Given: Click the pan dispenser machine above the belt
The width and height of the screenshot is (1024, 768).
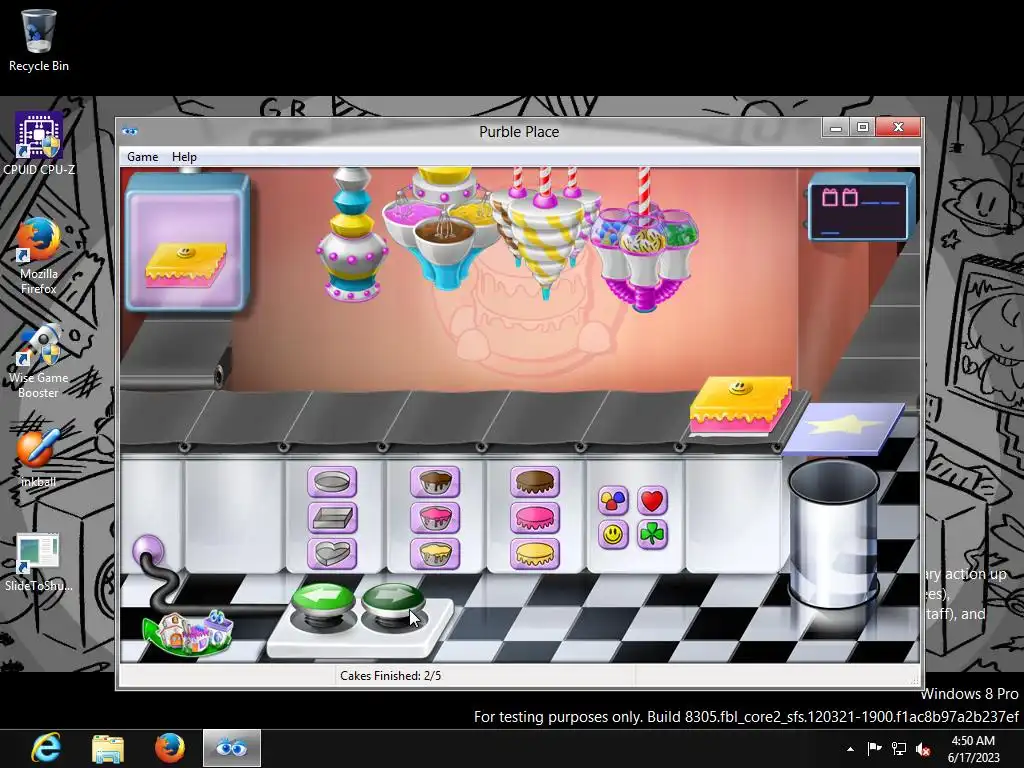Looking at the screenshot, I should pos(352,235).
